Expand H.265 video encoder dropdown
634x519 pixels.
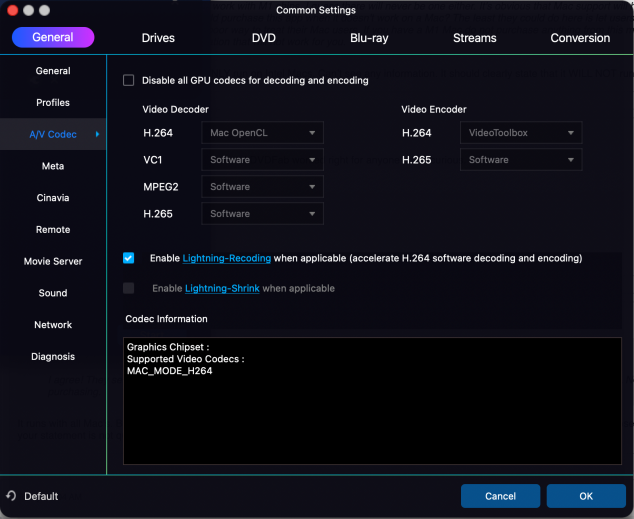point(520,160)
